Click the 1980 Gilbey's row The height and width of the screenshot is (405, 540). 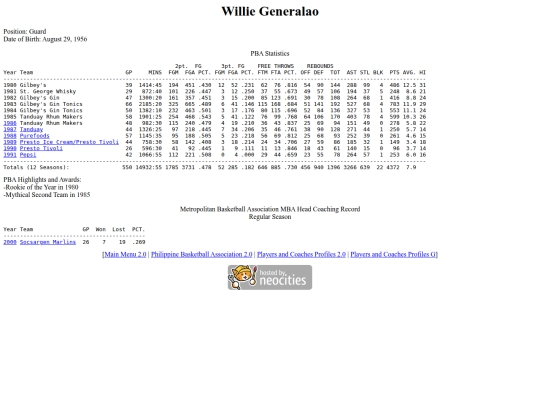pyautogui.click(x=215, y=85)
